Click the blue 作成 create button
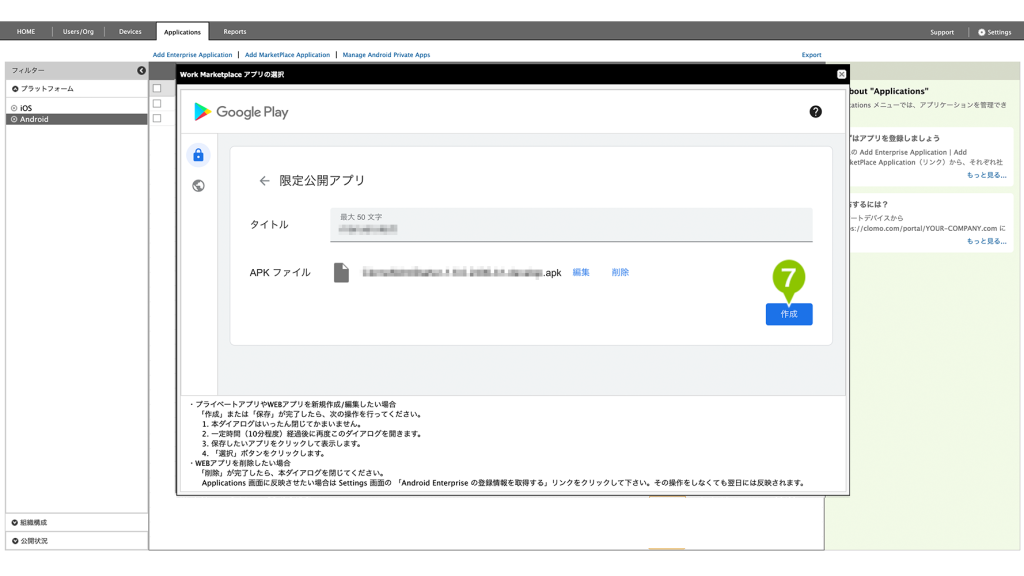Viewport: 1024px width, 576px height. (789, 314)
